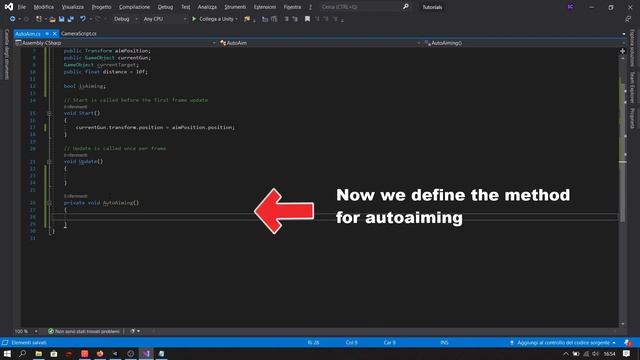
Task: Open the Strumenti menu
Action: tap(235, 7)
